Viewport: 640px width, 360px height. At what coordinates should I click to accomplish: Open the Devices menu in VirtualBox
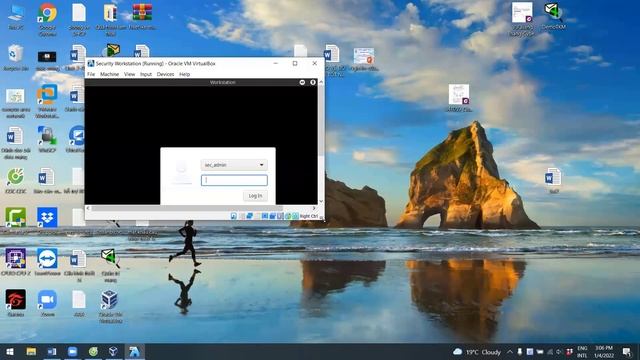tap(165, 74)
